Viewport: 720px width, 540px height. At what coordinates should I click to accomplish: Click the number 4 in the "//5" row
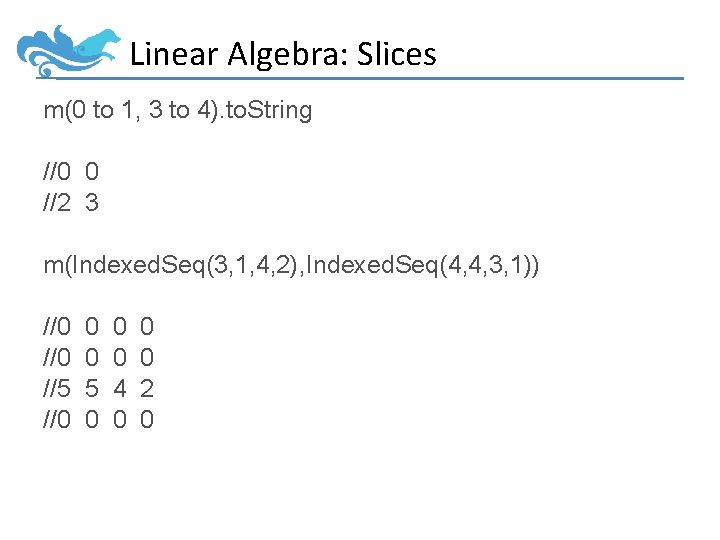click(119, 388)
